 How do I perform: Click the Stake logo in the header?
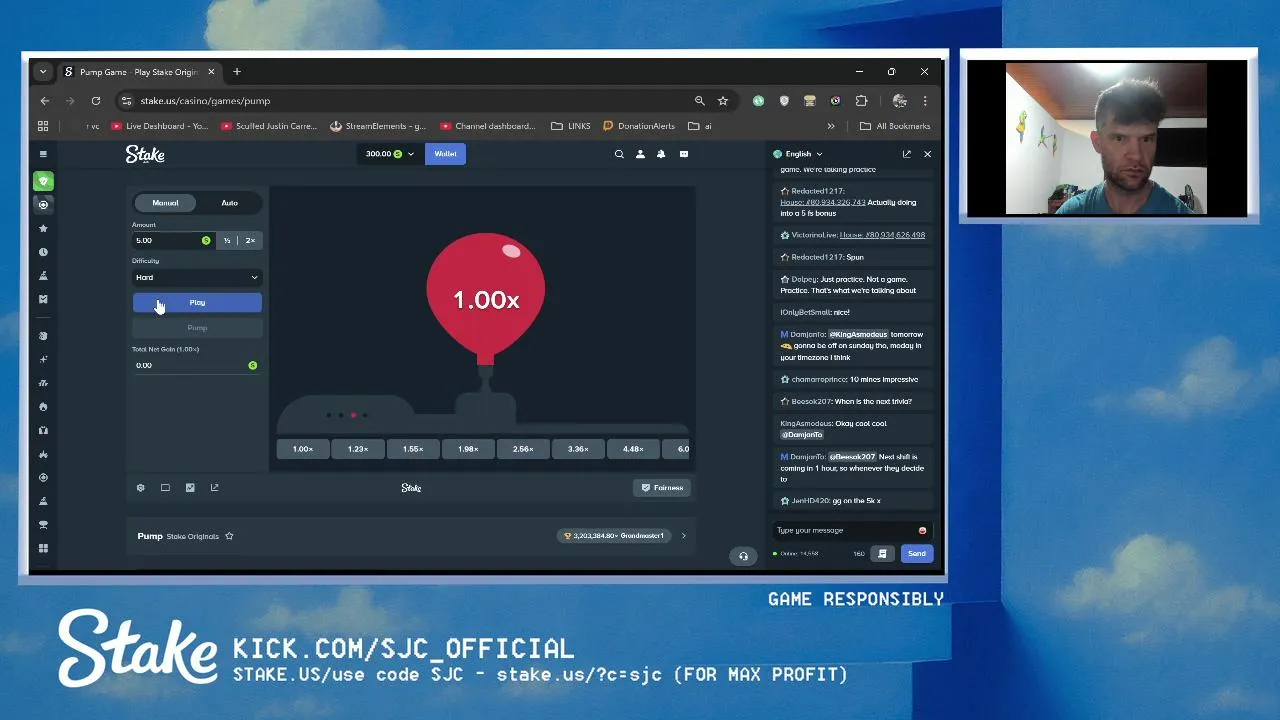(145, 154)
